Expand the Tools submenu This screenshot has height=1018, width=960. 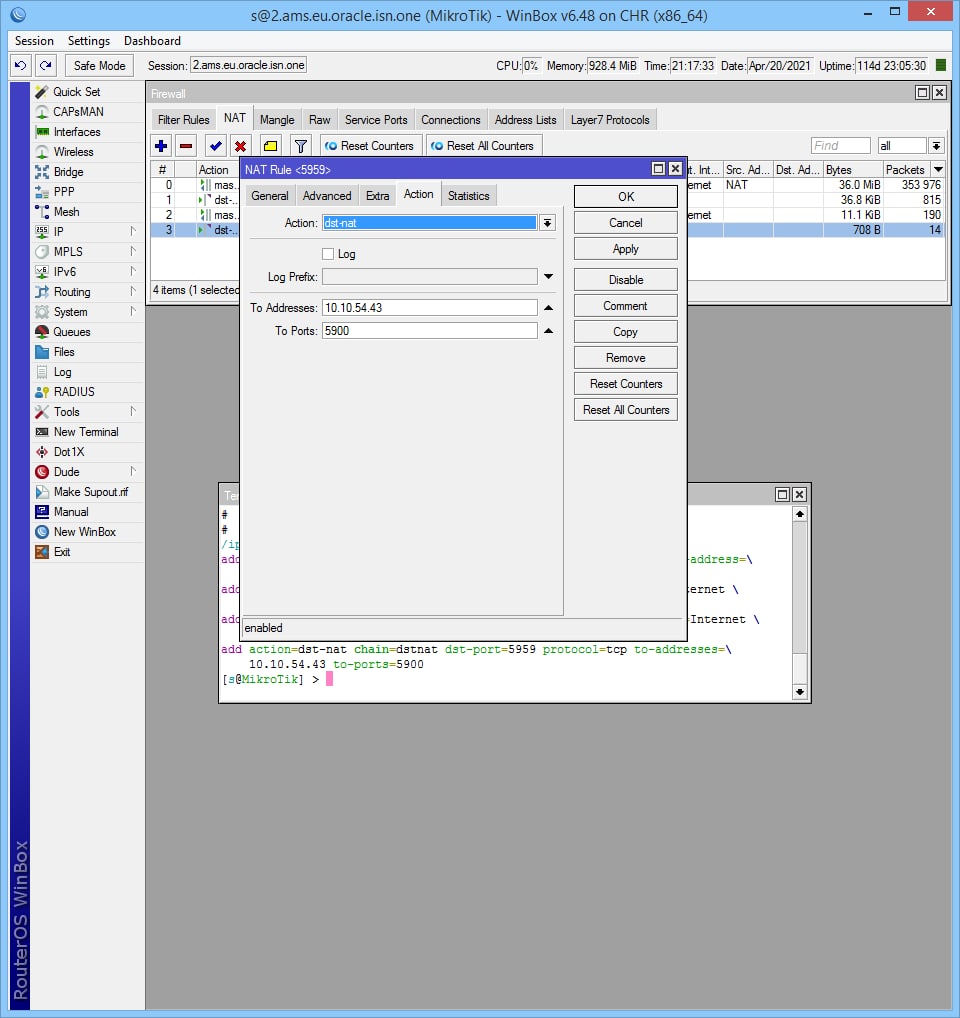tap(133, 412)
